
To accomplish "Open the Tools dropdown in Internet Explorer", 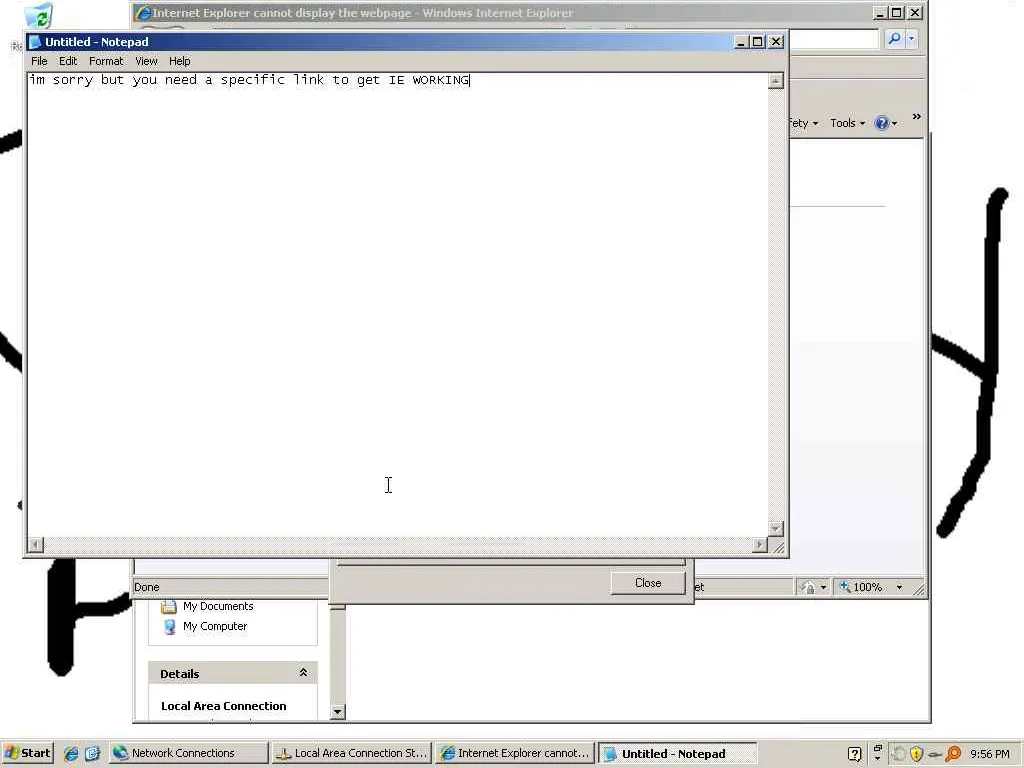I will tap(847, 123).
